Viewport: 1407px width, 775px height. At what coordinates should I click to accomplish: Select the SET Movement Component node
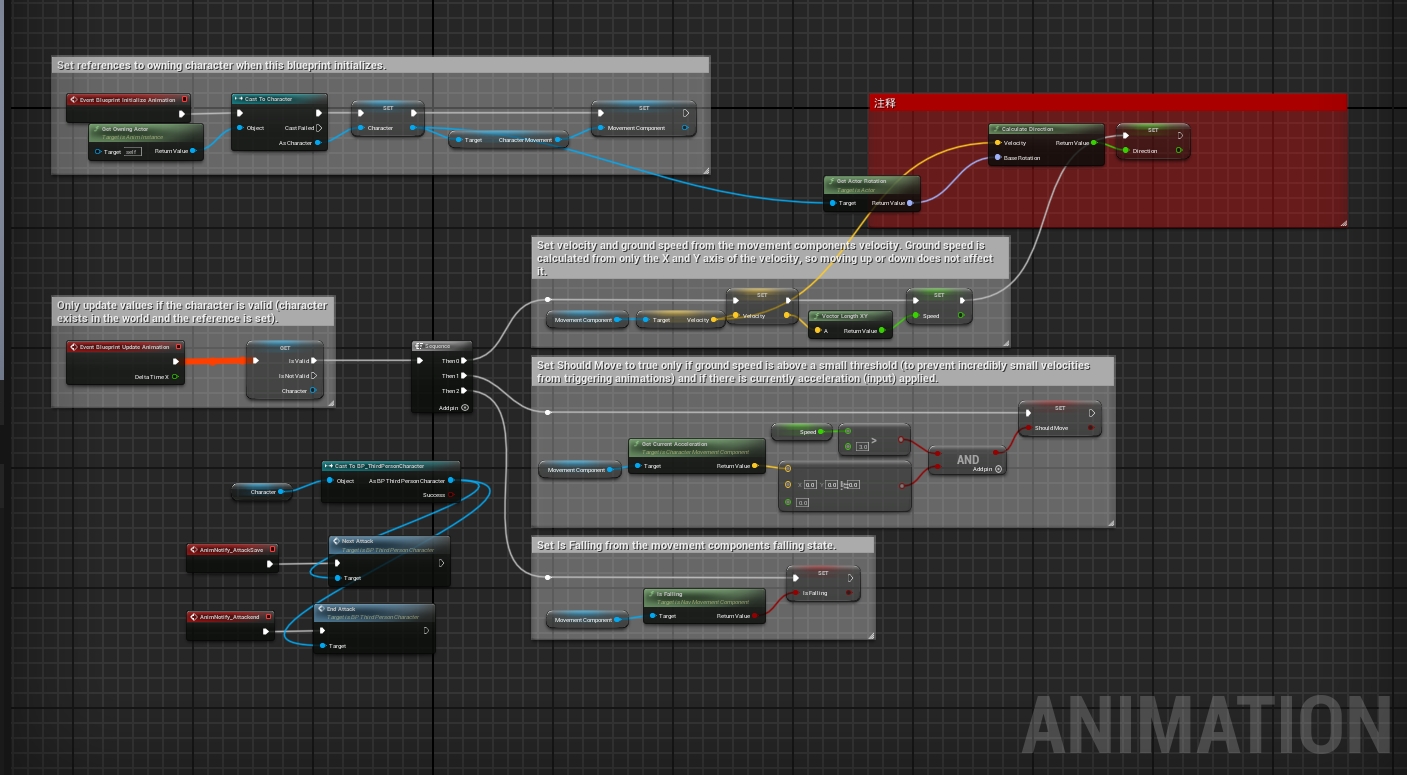point(643,118)
